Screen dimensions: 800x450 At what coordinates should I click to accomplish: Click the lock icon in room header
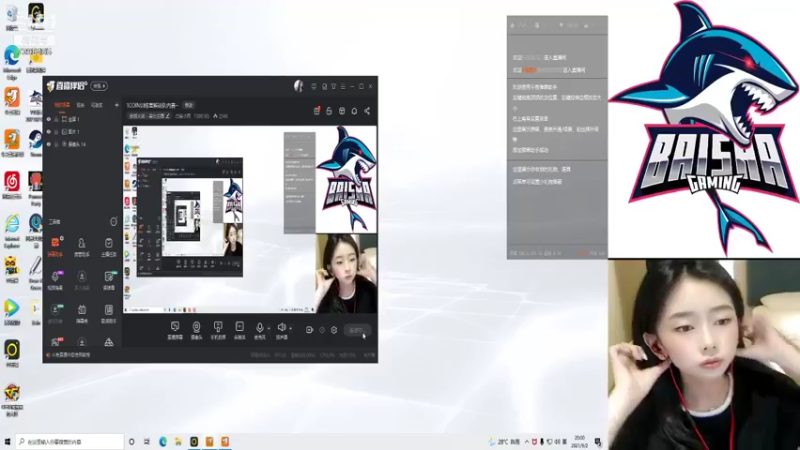(x=329, y=111)
